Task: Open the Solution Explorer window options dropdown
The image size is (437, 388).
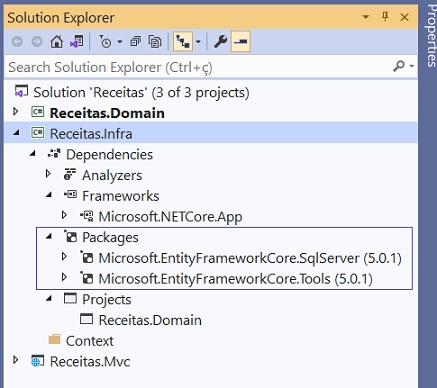Action: pyautogui.click(x=366, y=17)
